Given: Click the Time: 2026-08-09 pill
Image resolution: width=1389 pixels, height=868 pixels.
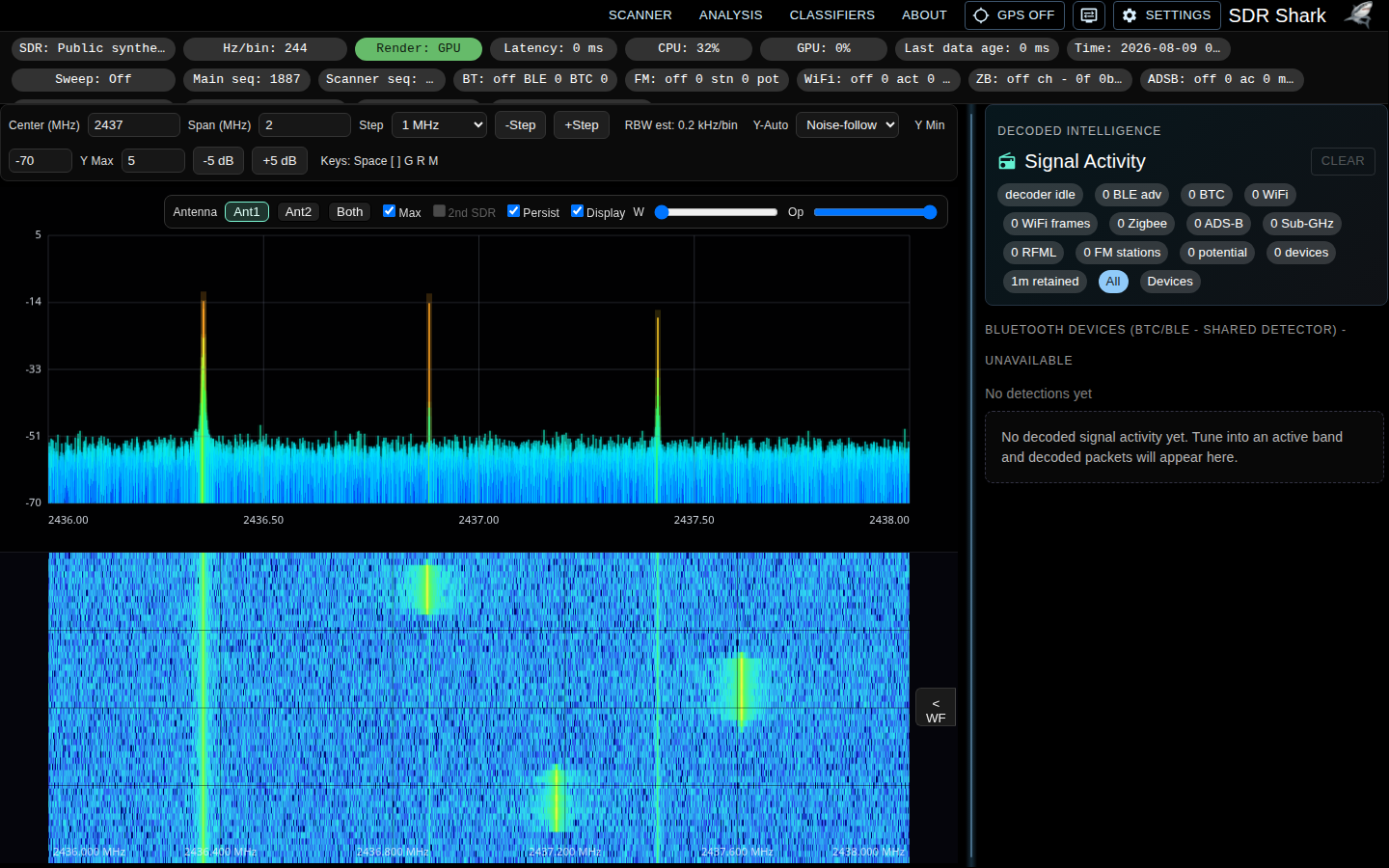Looking at the screenshot, I should pos(1148,48).
